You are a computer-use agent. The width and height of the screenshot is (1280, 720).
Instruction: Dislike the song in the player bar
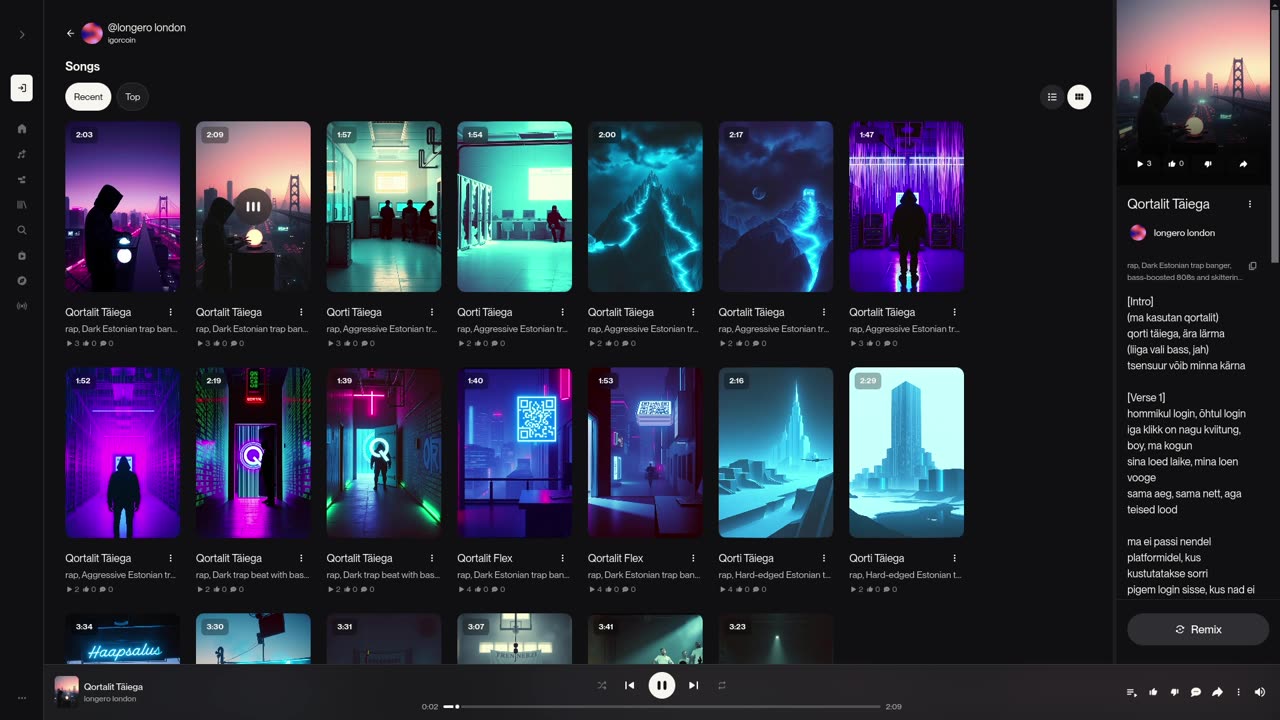tap(1175, 692)
